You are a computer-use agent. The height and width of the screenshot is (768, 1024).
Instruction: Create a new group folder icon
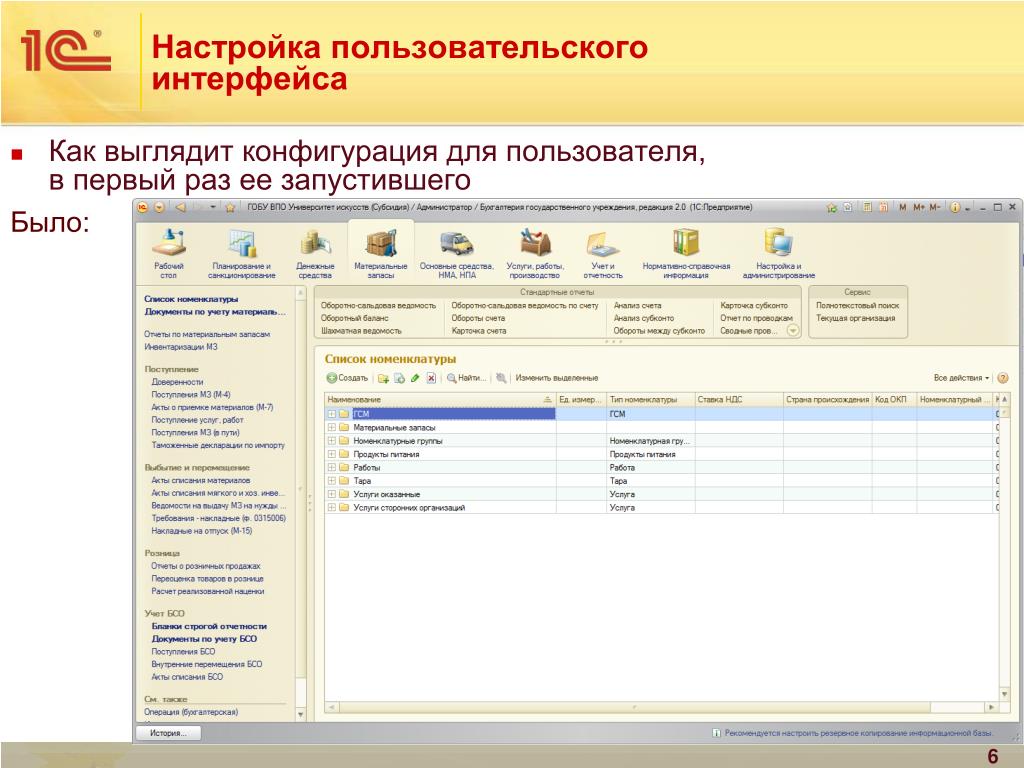383,378
